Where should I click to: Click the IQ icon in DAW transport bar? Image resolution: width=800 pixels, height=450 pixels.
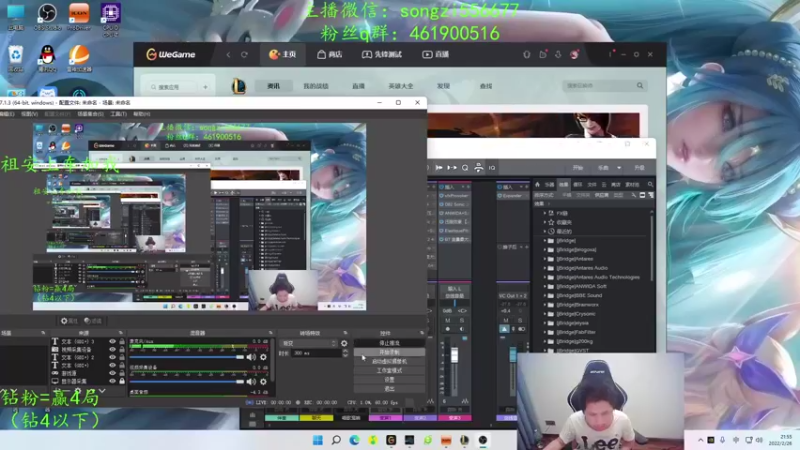(x=492, y=168)
